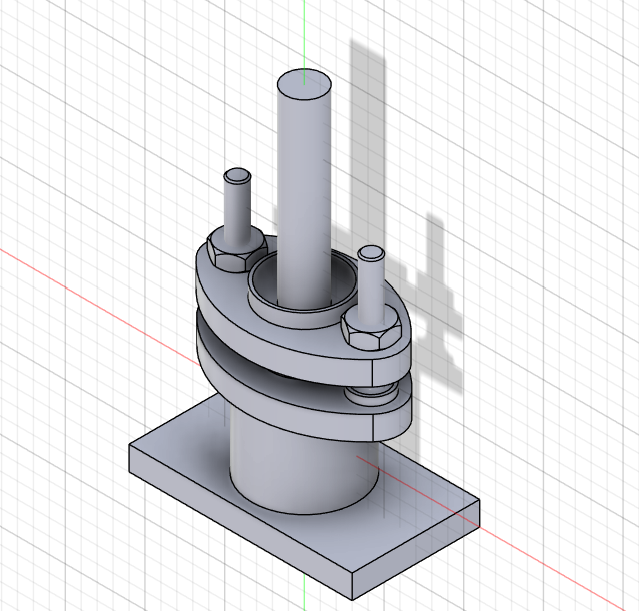Select the tall central shaft of the model

pyautogui.click(x=304, y=192)
